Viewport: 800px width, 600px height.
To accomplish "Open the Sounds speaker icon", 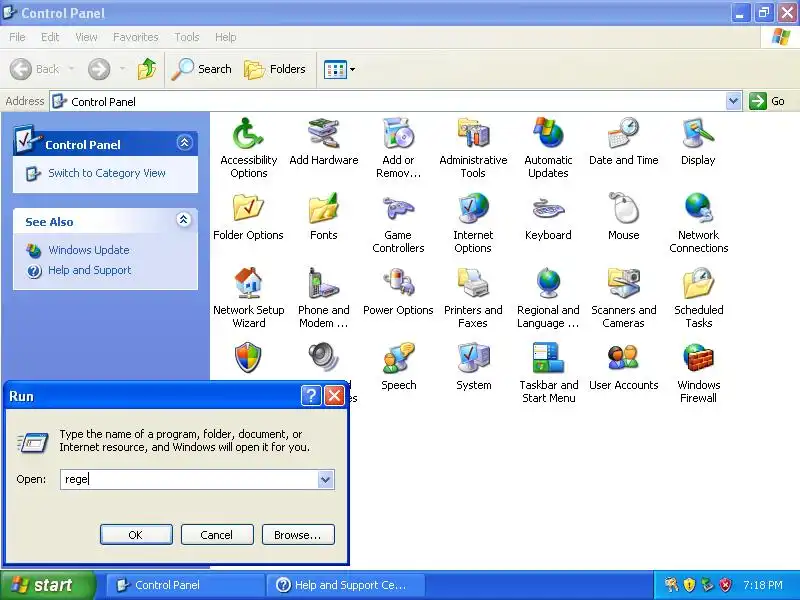I will click(323, 357).
